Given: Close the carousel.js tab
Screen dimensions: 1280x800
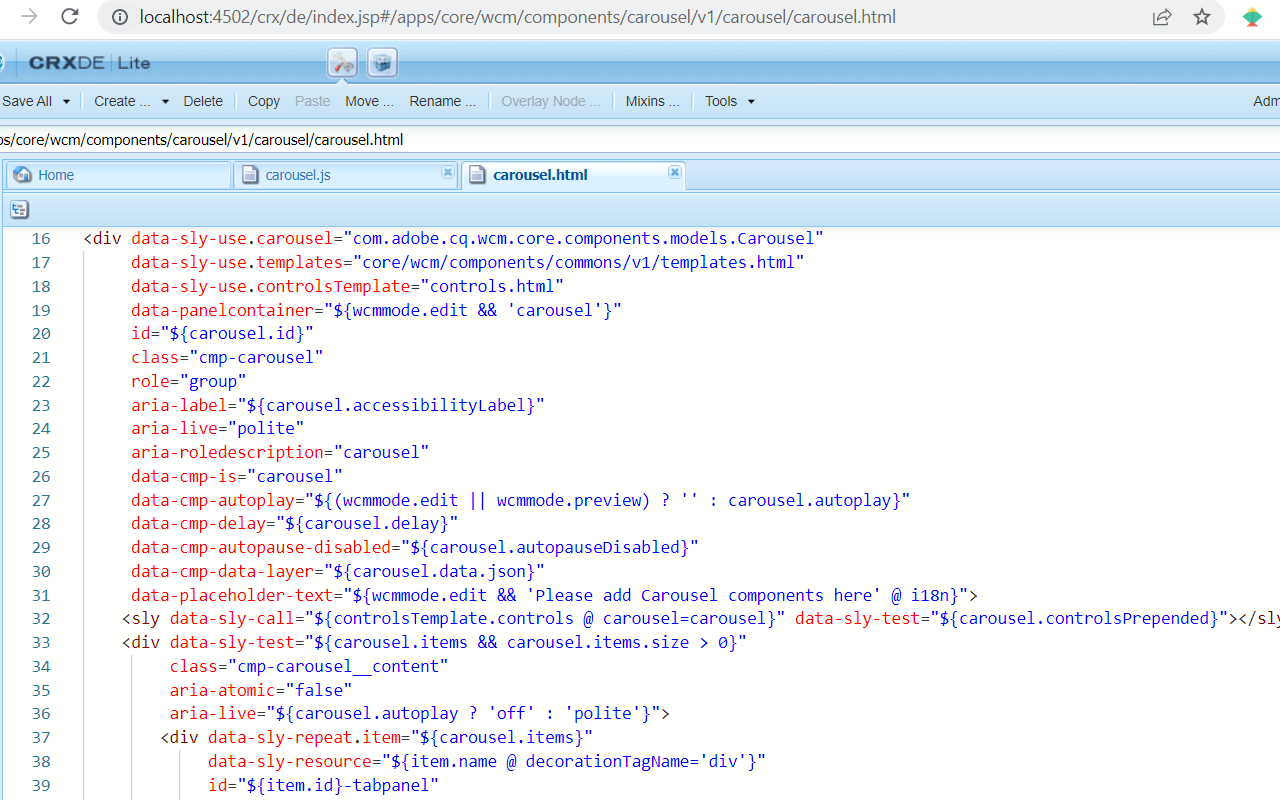Looking at the screenshot, I should pos(447,172).
